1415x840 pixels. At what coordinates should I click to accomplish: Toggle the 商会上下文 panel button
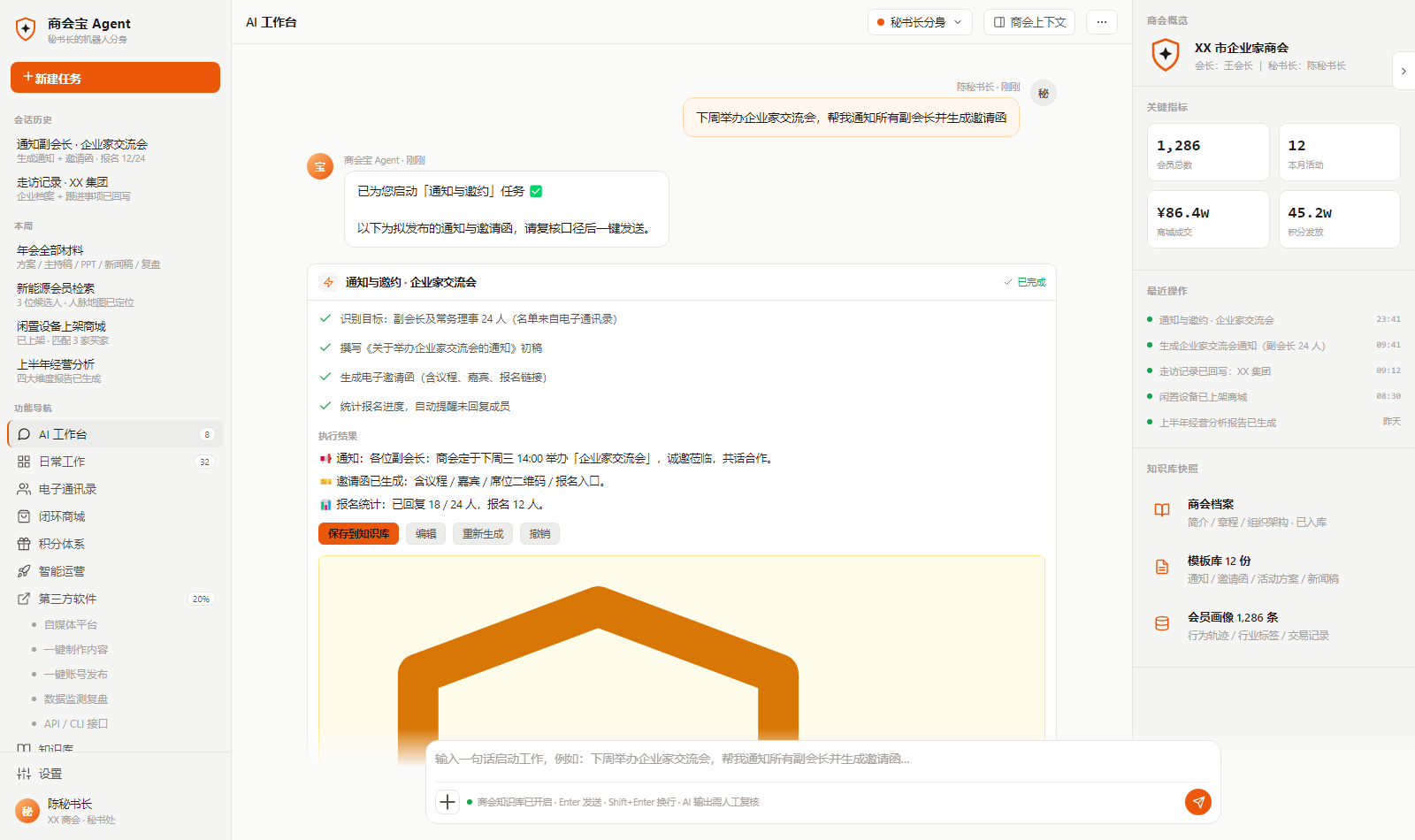point(1029,22)
